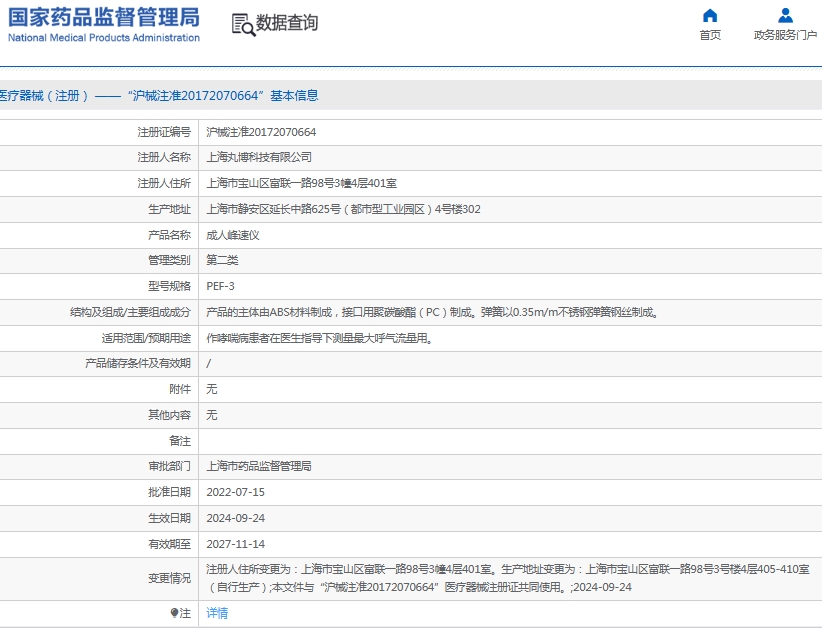Image resolution: width=822 pixels, height=633 pixels.
Task: Click the 生产地址 row label
Action: pyautogui.click(x=169, y=209)
